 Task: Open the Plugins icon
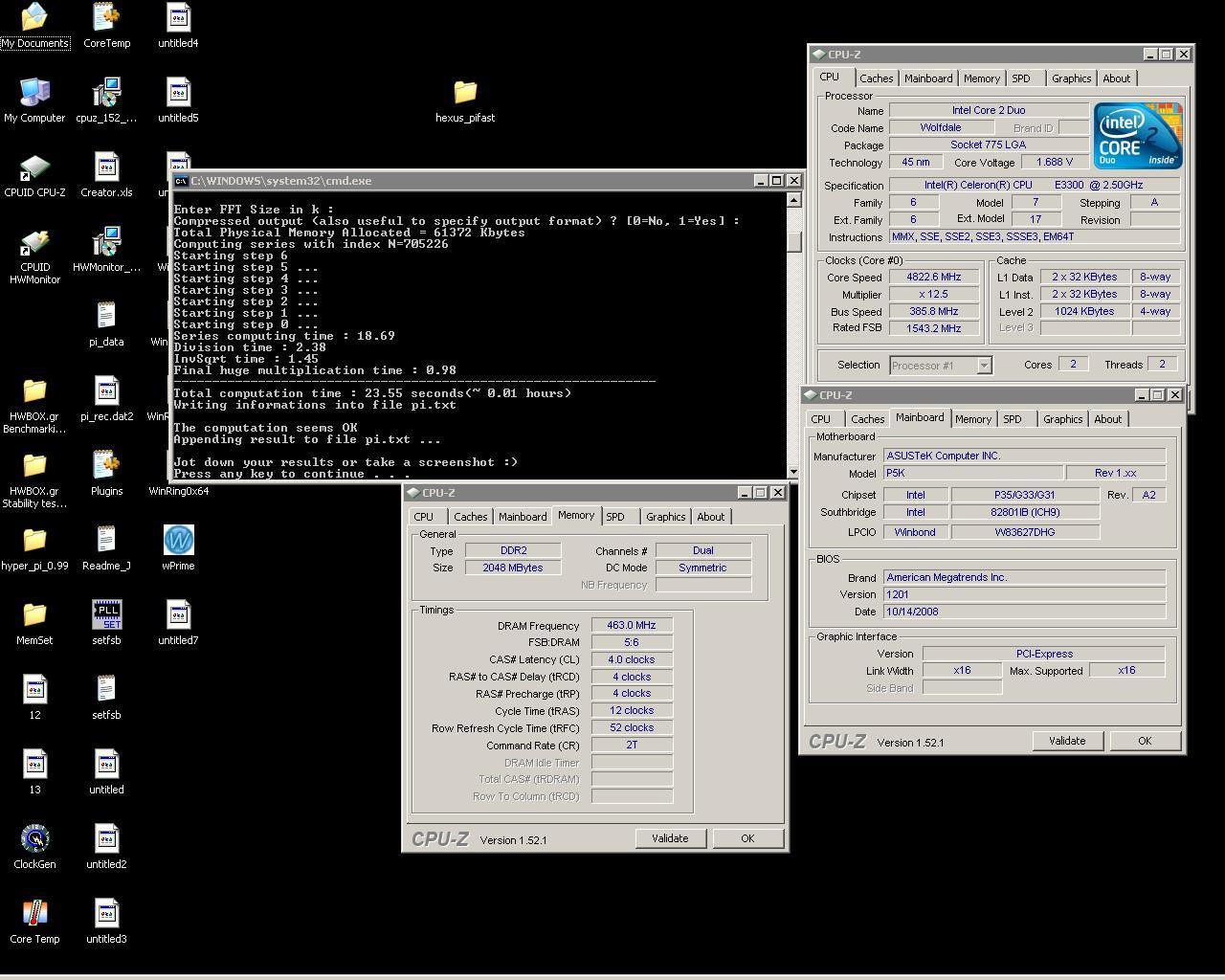click(106, 474)
